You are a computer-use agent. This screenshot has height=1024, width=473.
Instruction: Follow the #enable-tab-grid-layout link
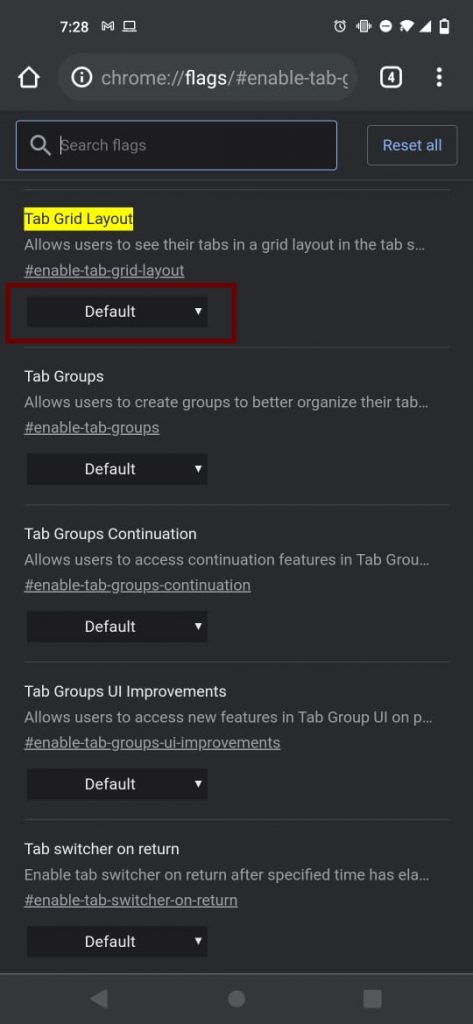[x=104, y=270]
